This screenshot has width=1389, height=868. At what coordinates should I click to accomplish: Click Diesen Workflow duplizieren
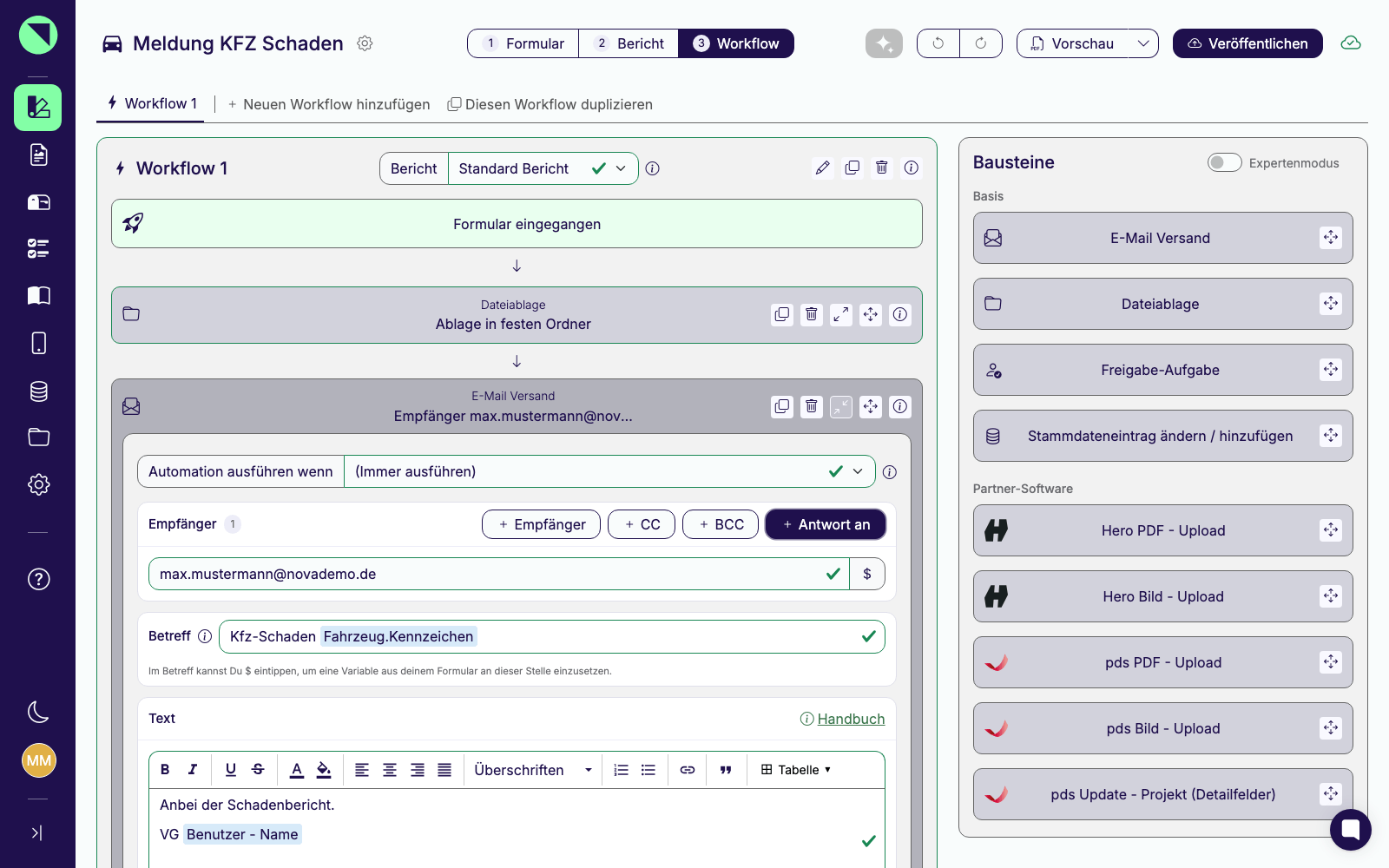click(550, 104)
